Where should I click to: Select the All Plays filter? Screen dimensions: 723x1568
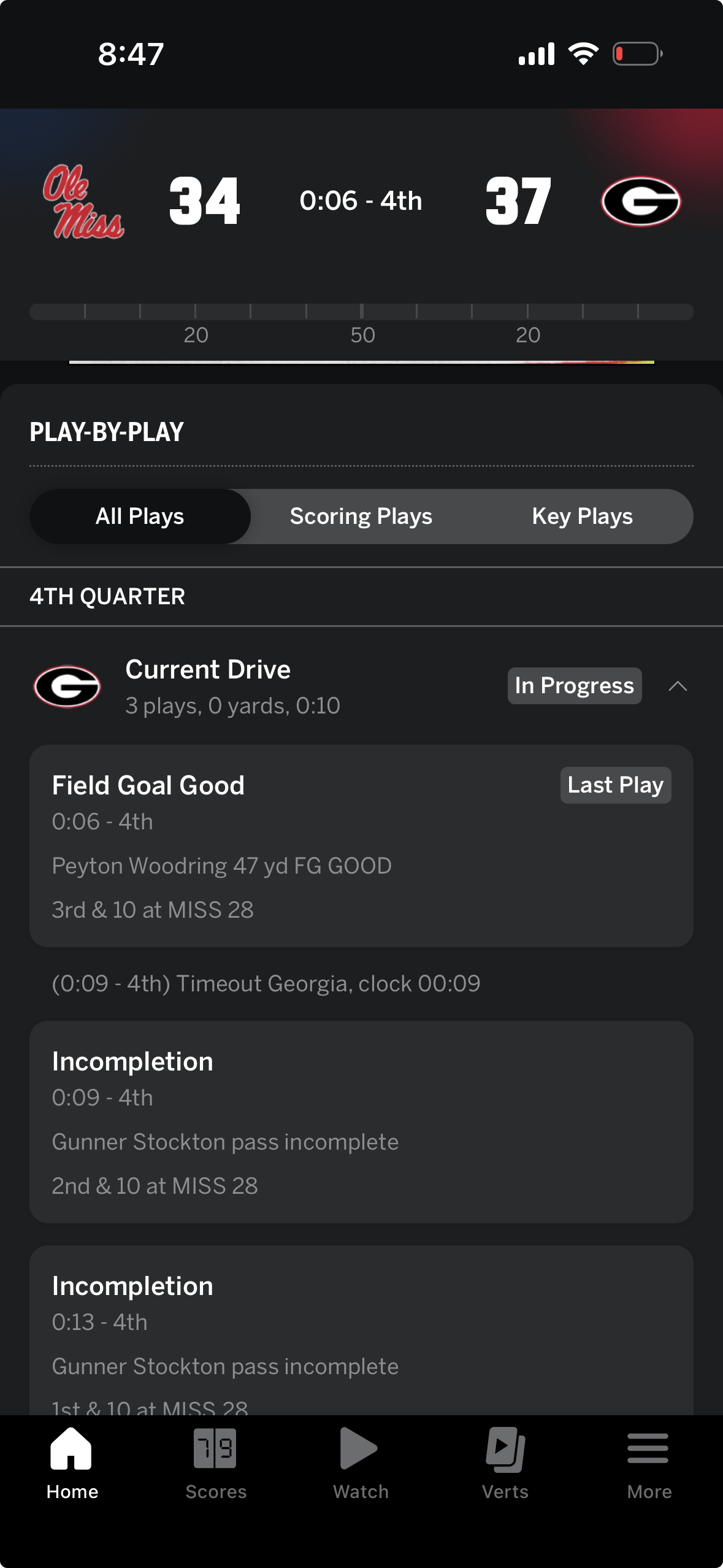point(140,517)
